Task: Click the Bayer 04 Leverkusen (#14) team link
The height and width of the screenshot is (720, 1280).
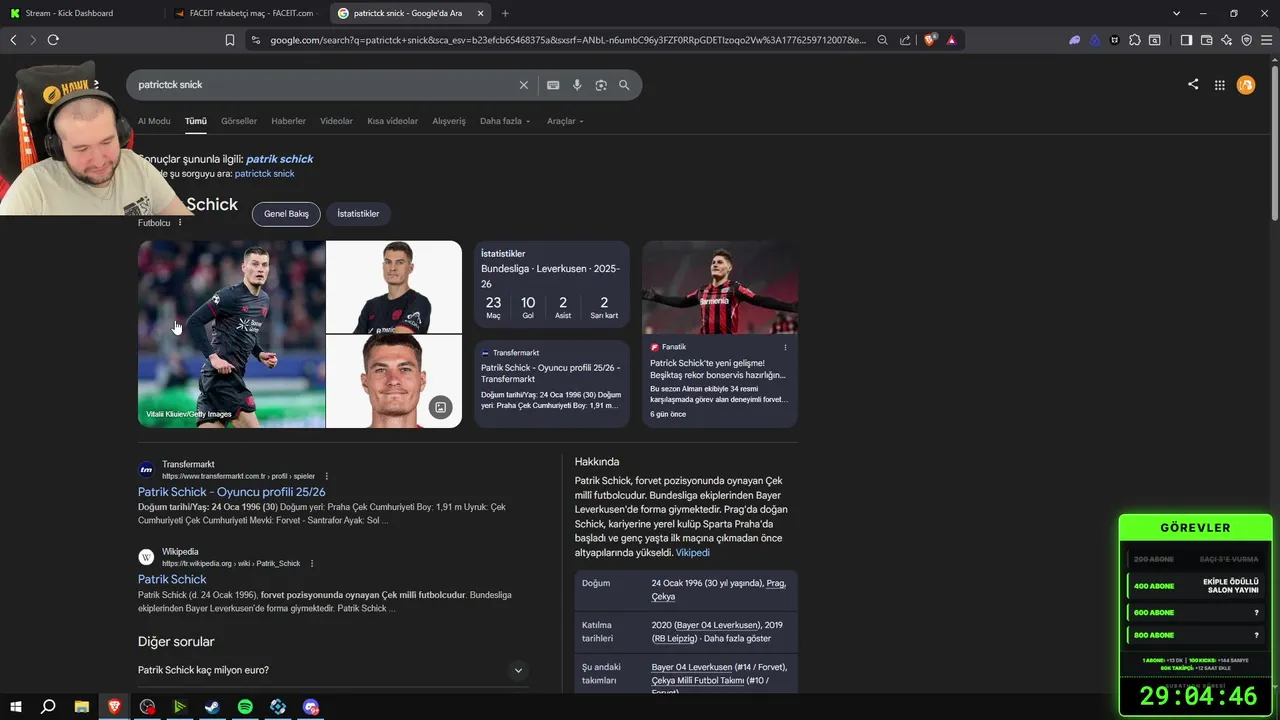Action: [x=718, y=667]
